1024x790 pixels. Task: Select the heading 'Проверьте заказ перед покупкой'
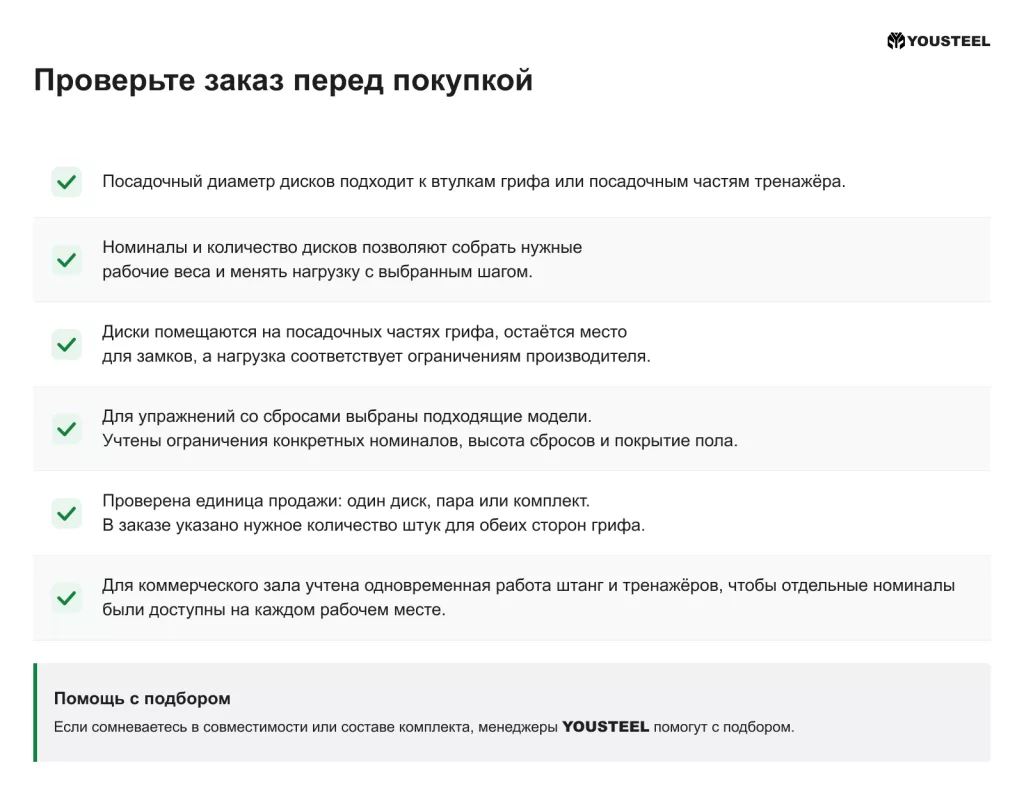coord(283,80)
